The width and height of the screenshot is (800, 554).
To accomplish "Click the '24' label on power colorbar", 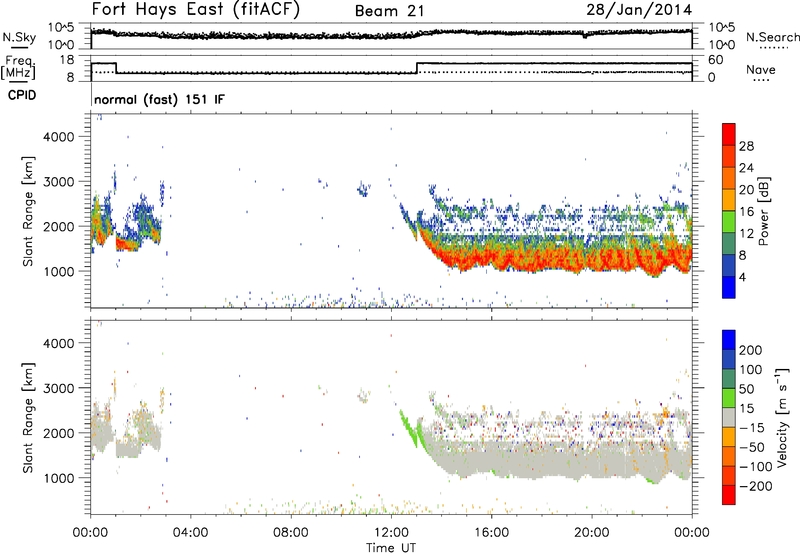I will coord(746,168).
